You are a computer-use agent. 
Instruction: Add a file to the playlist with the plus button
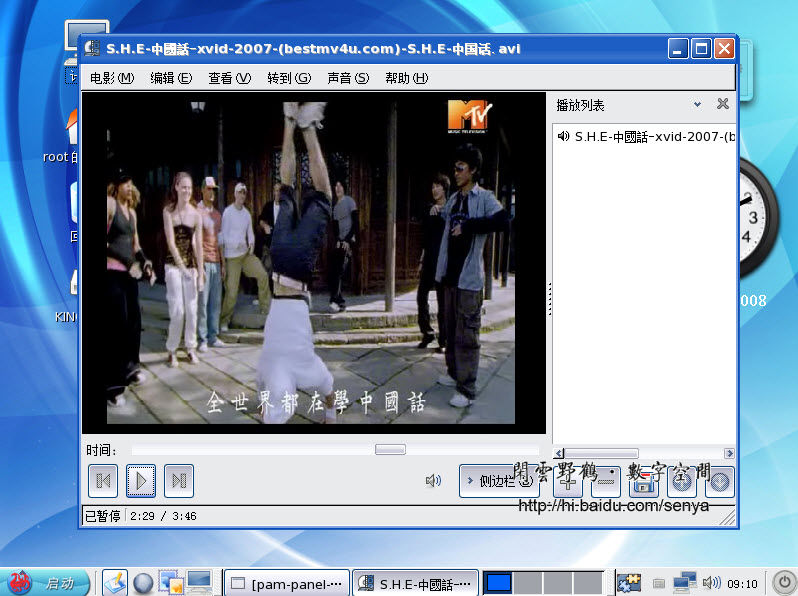(x=568, y=481)
